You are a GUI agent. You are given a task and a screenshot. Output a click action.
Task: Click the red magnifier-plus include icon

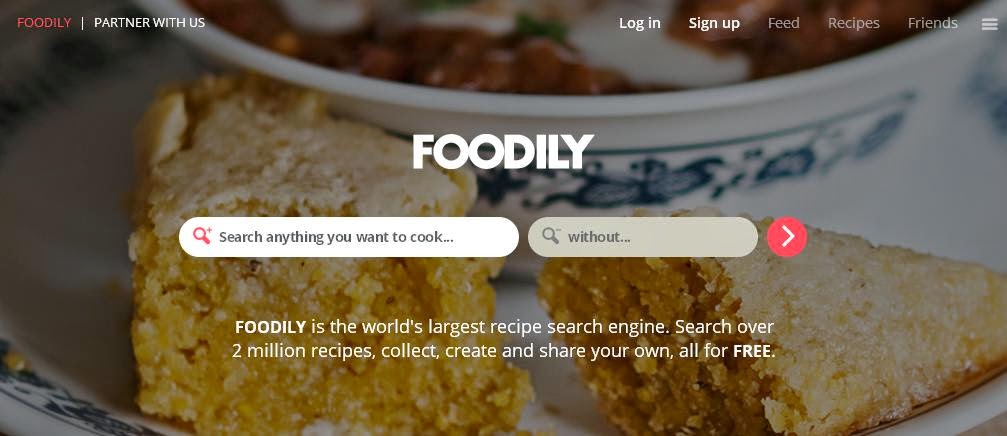[x=202, y=236]
